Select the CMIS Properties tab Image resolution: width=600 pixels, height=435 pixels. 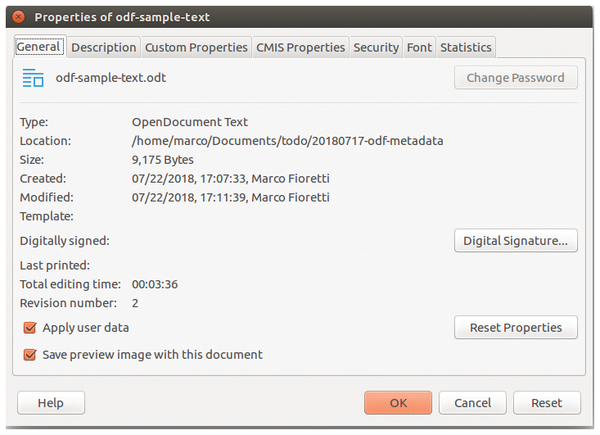coord(301,47)
